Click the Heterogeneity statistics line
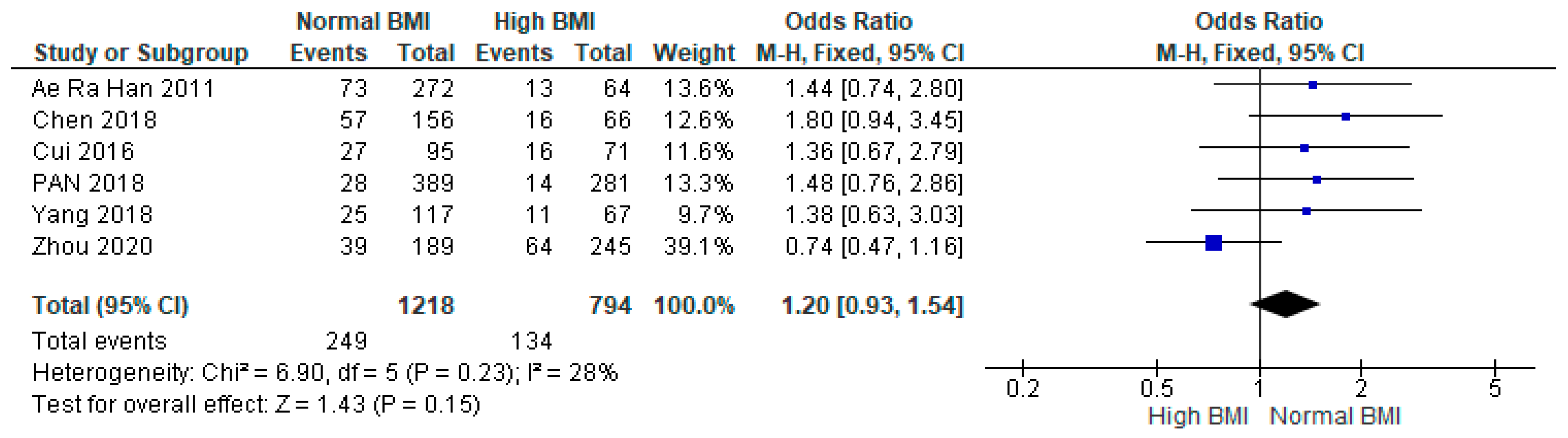This screenshot has height=438, width=1568. (325, 373)
